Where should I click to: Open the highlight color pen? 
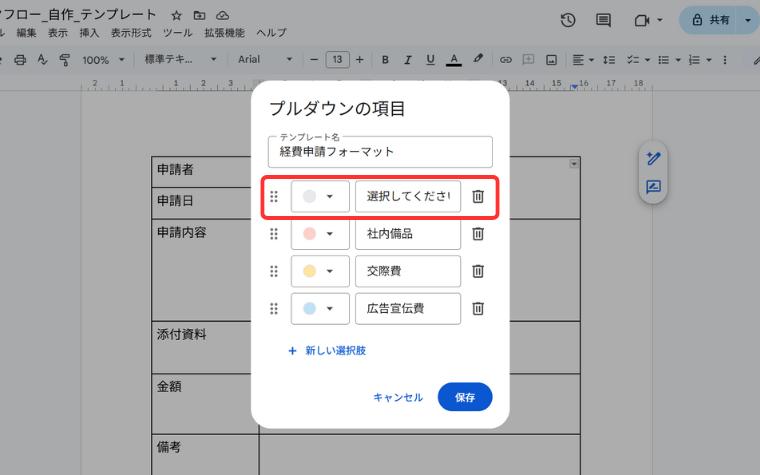pyautogui.click(x=478, y=59)
